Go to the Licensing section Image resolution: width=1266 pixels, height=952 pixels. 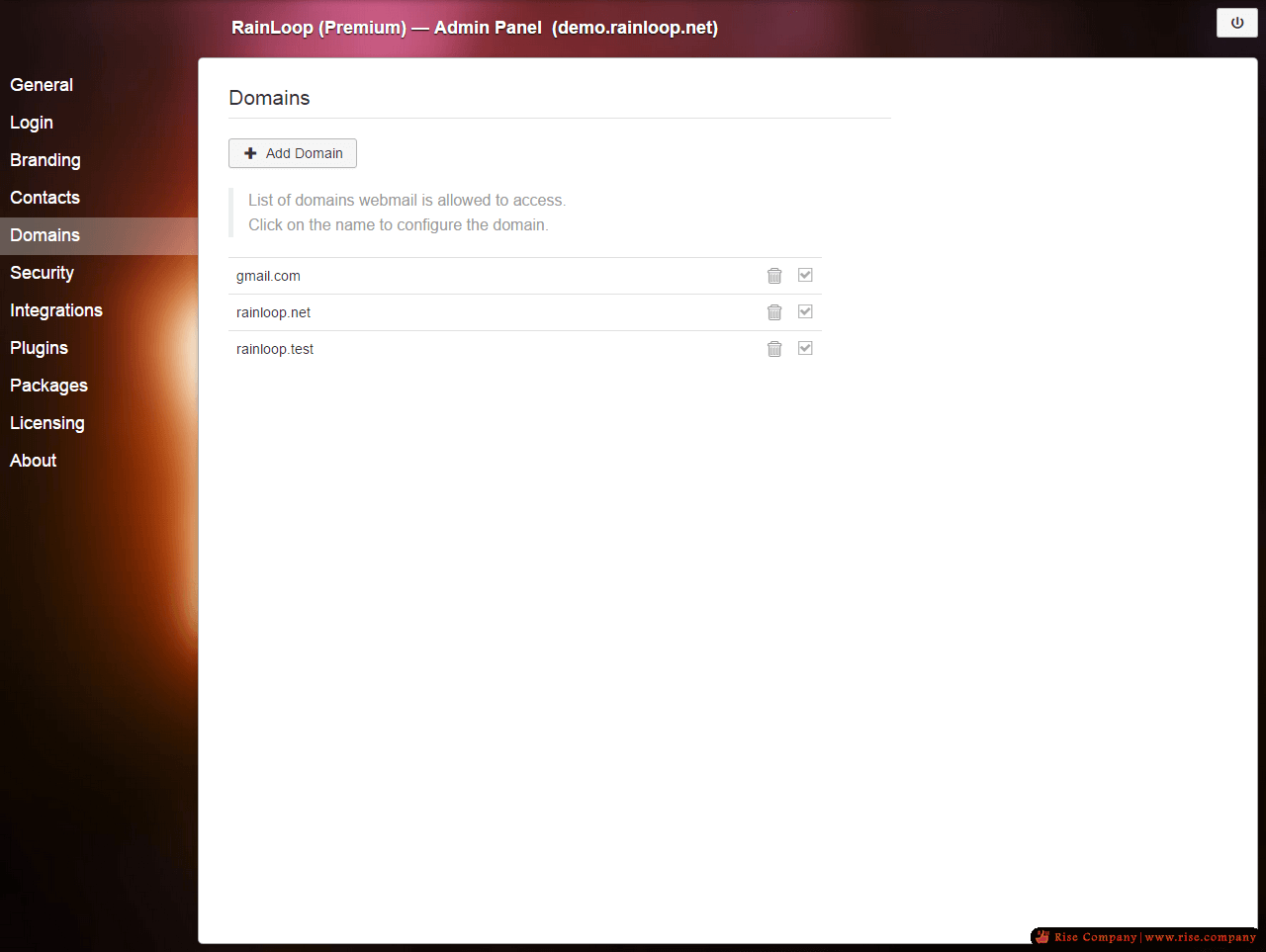pyautogui.click(x=99, y=423)
